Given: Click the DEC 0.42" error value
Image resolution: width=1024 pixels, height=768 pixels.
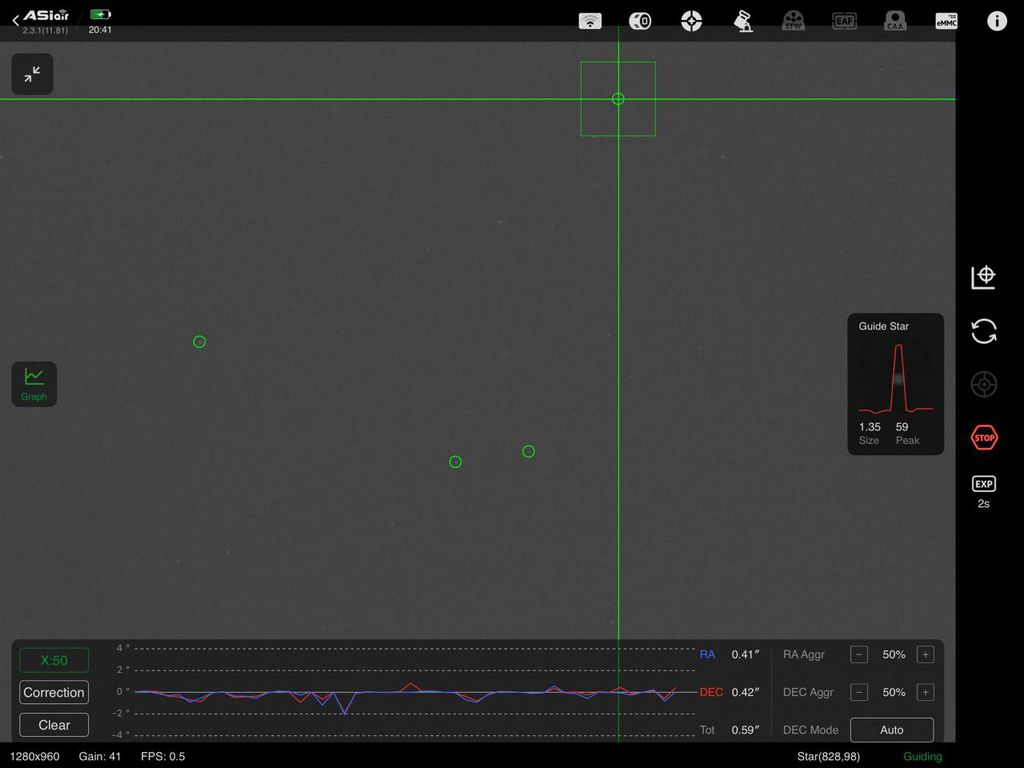Looking at the screenshot, I should (745, 692).
